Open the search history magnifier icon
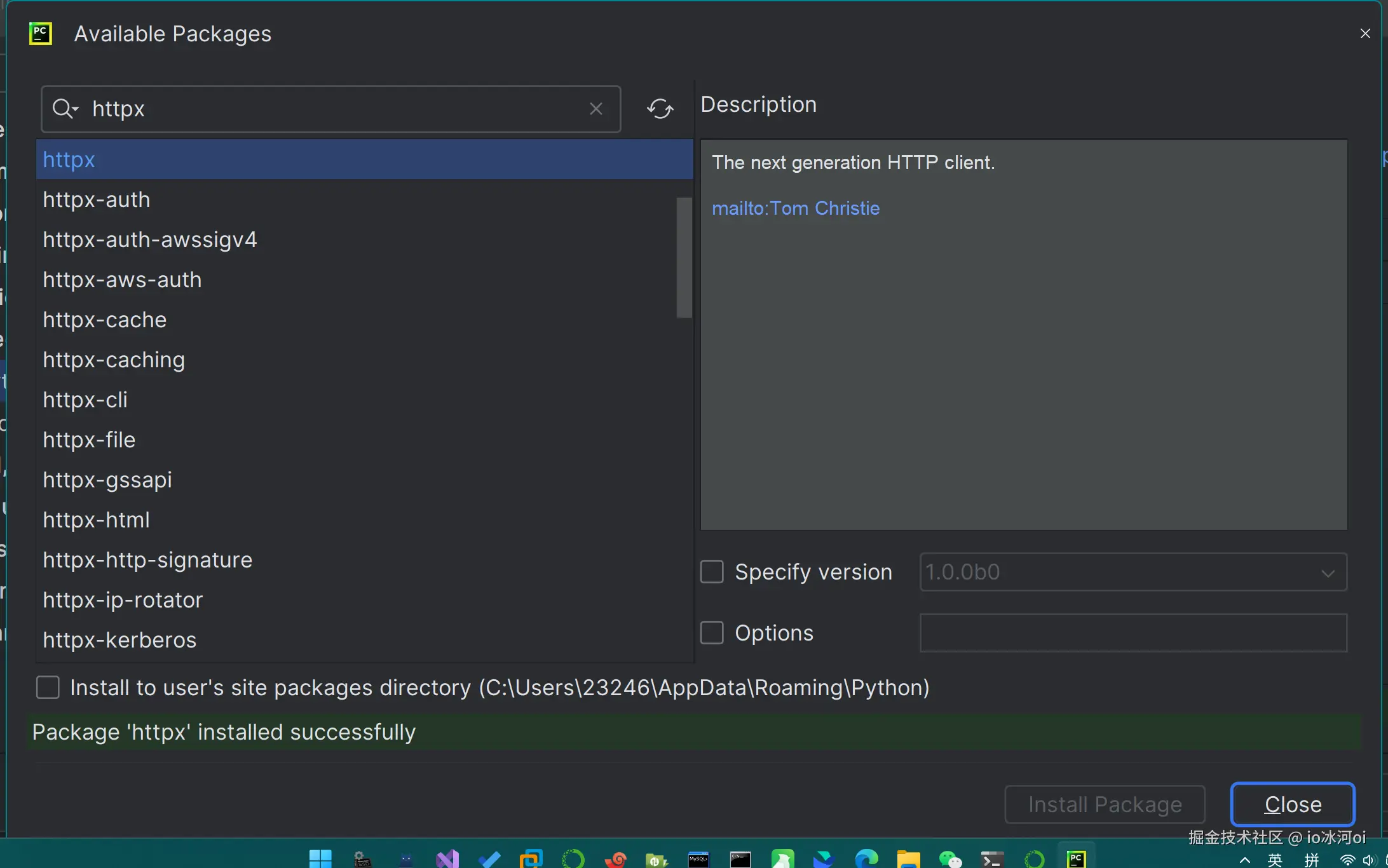The image size is (1388, 868). pyautogui.click(x=65, y=109)
